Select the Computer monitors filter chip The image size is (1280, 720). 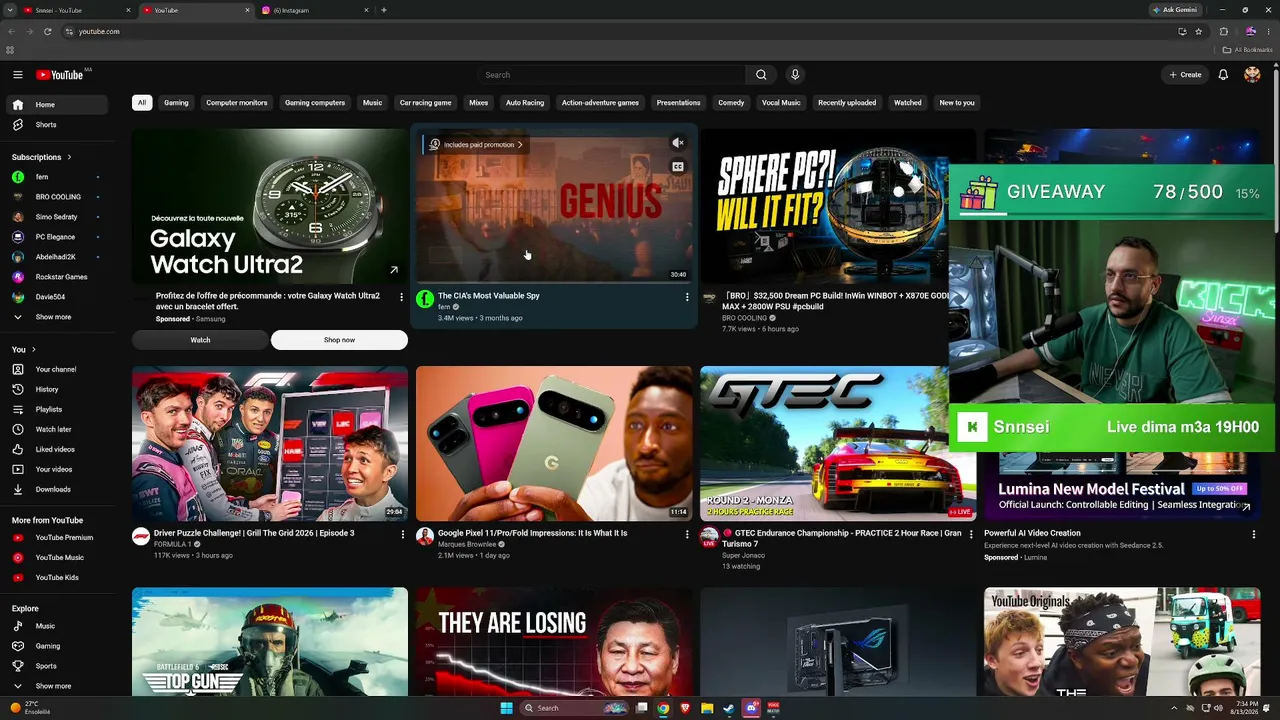(237, 103)
